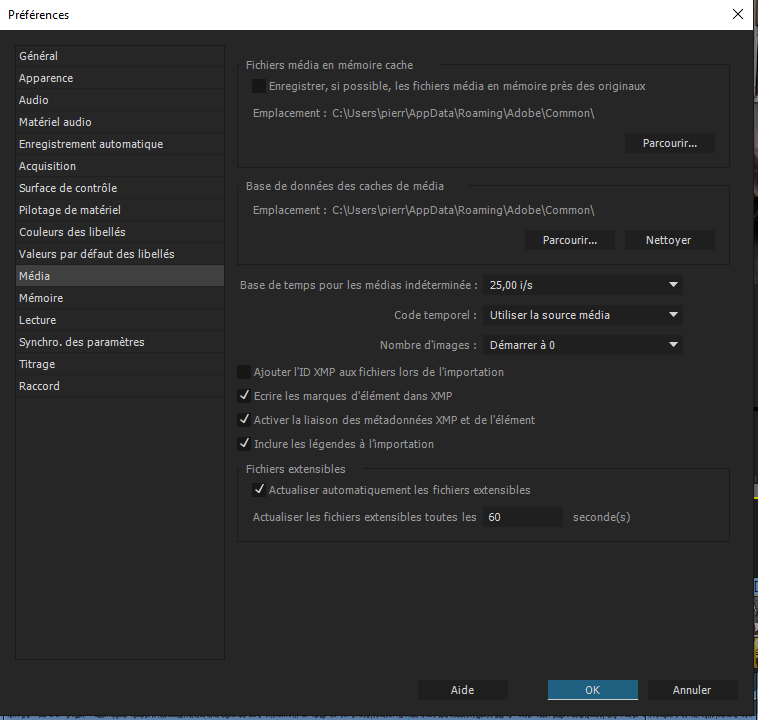Uncheck Inclure les légendes à l'importation
This screenshot has width=758, height=720.
click(243, 444)
